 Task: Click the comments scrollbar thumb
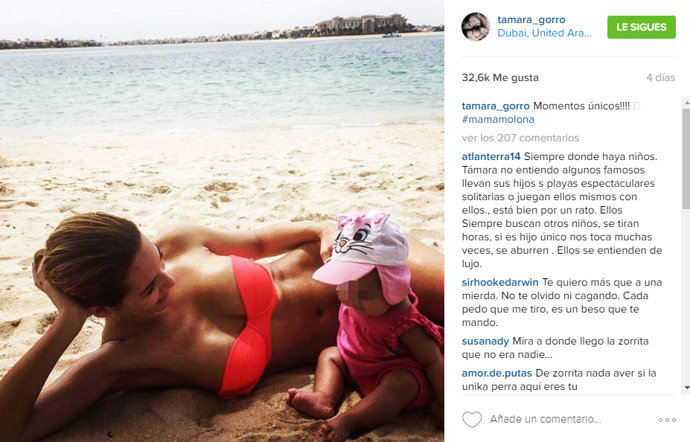(686, 158)
